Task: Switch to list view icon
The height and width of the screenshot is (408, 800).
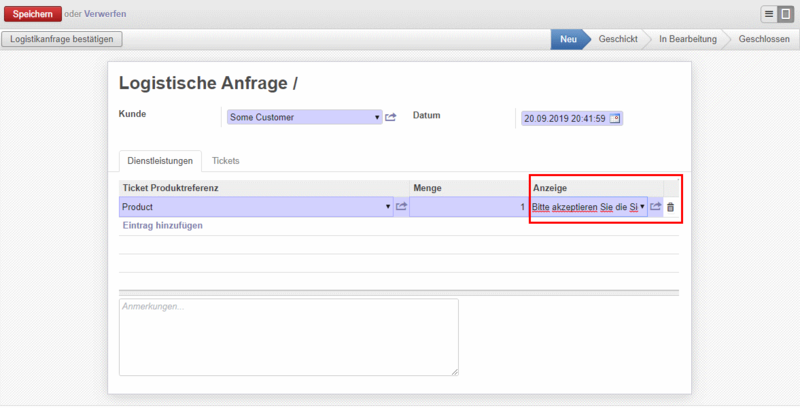Action: click(x=770, y=14)
